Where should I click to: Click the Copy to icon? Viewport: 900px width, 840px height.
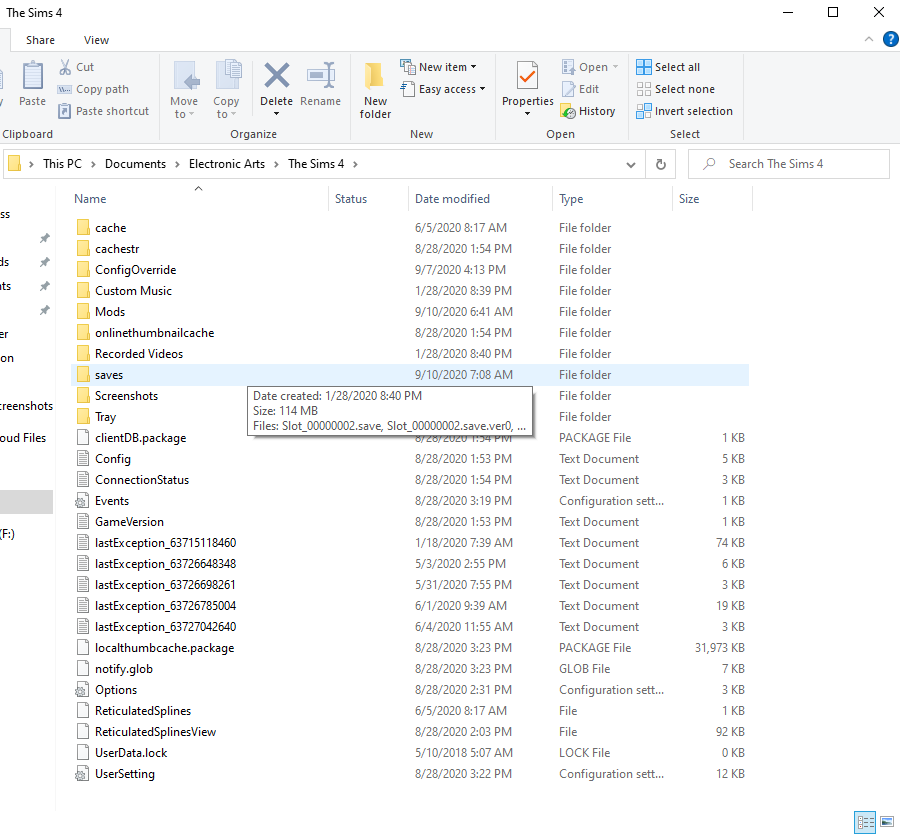[x=228, y=75]
